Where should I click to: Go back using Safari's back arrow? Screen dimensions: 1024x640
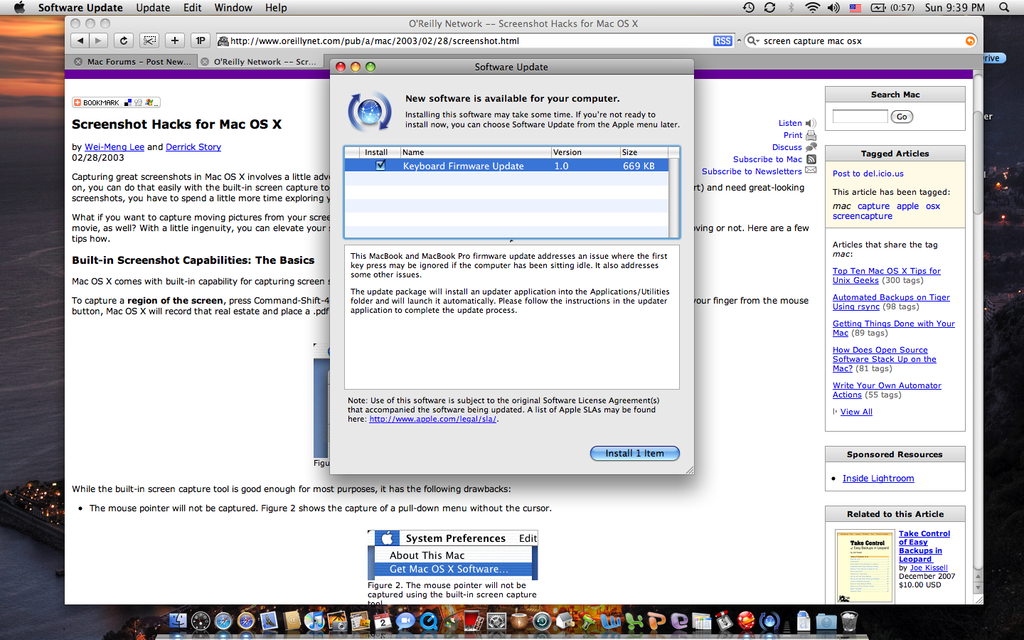[x=80, y=40]
